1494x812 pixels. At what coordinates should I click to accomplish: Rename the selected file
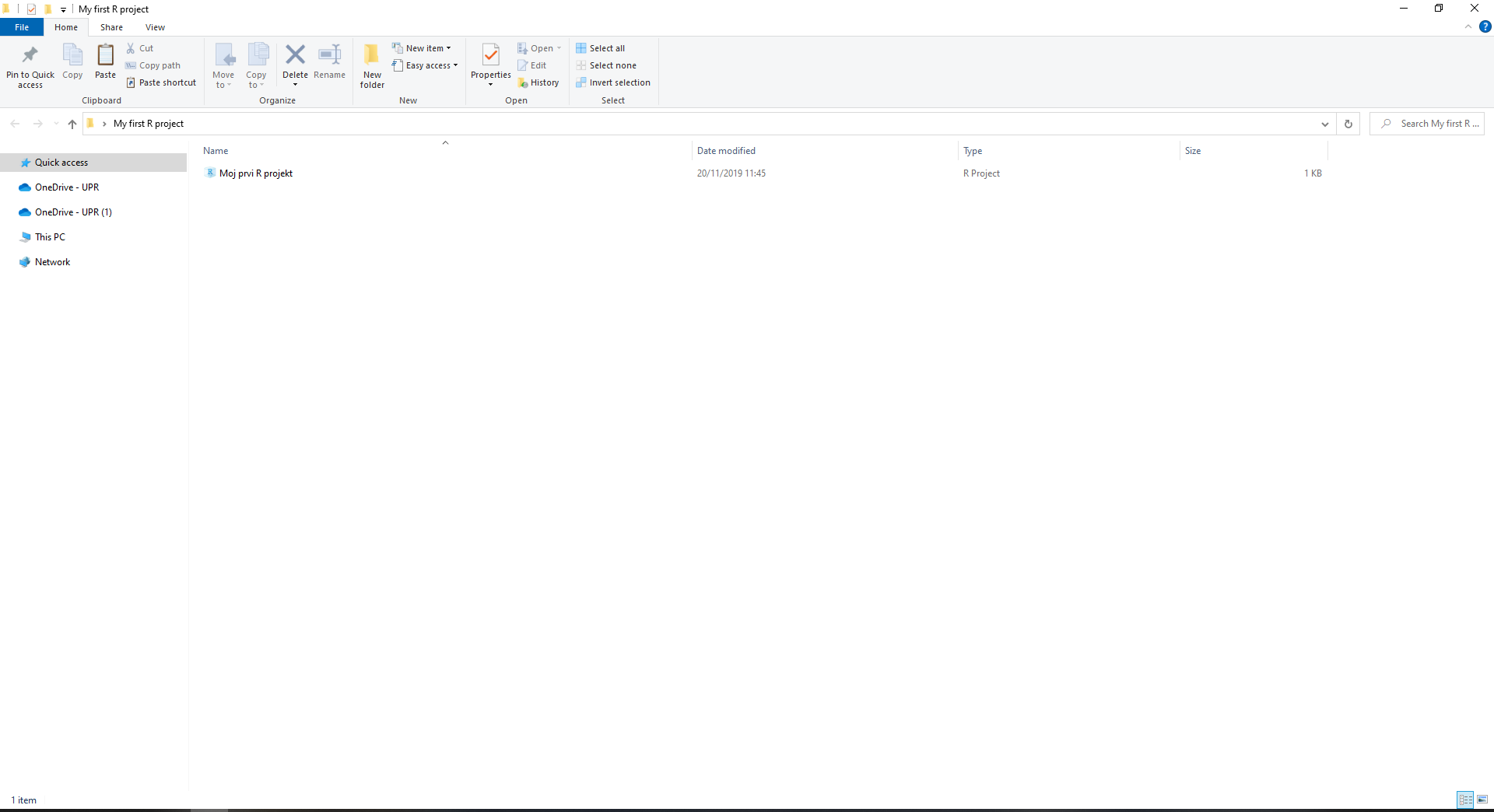point(330,61)
